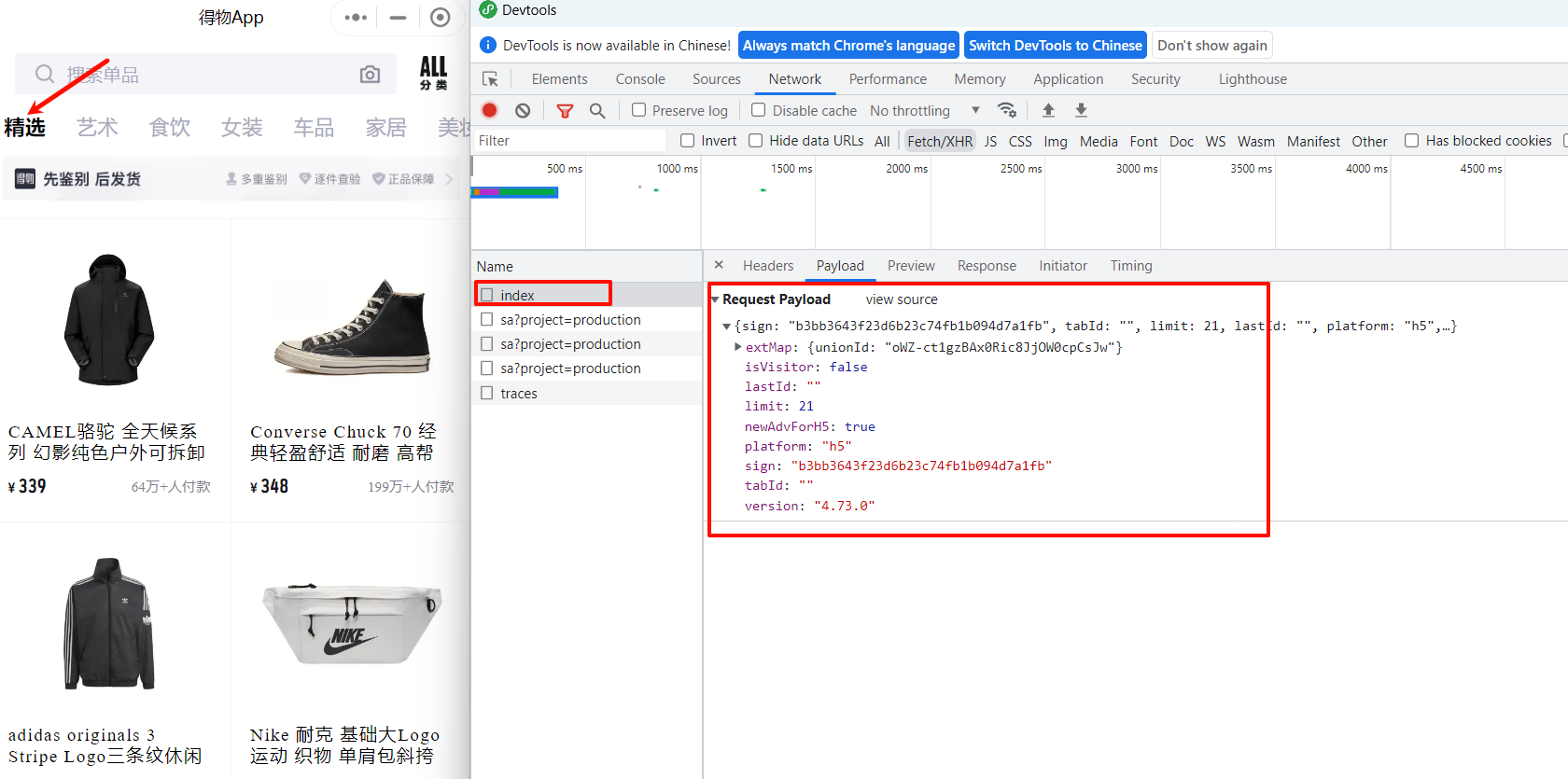Stop recording network log

(489, 110)
